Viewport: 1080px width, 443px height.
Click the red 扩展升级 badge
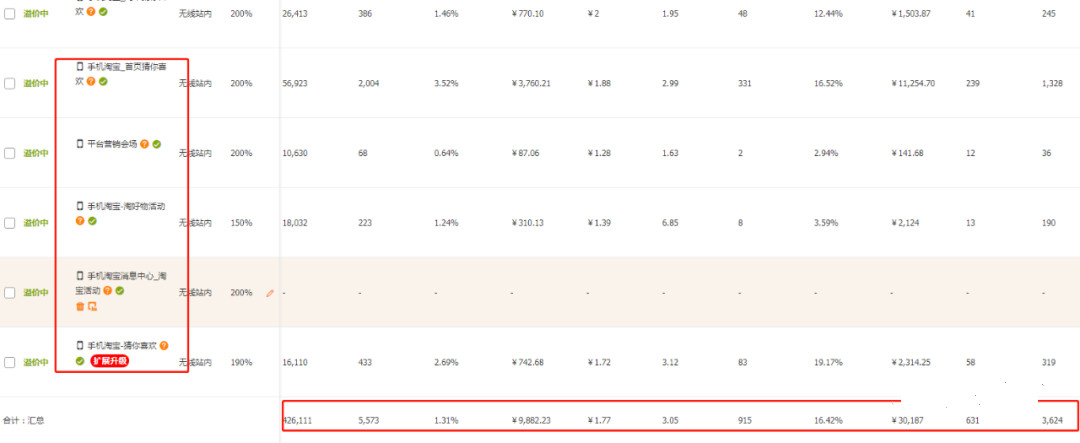coord(109,360)
